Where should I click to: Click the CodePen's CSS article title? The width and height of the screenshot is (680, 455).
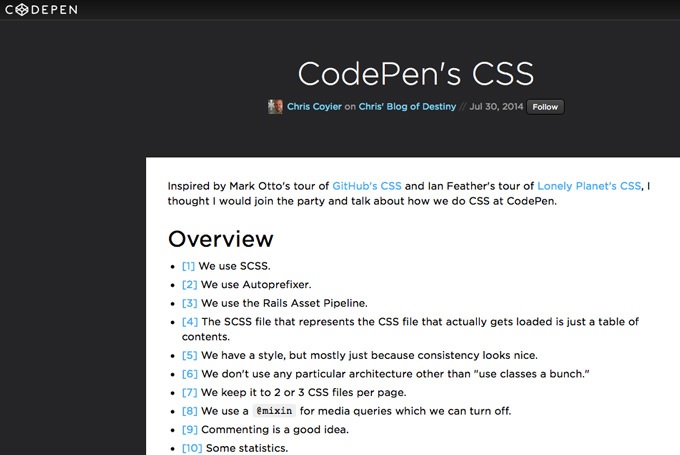416,73
